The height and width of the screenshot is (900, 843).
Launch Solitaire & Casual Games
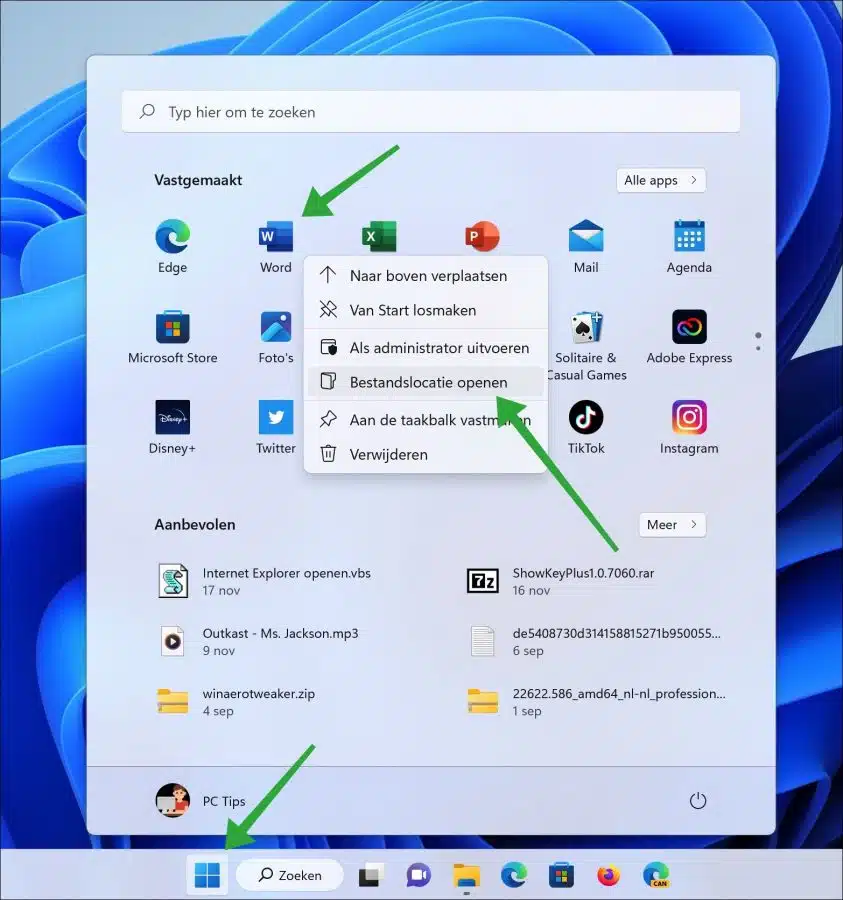coord(586,345)
